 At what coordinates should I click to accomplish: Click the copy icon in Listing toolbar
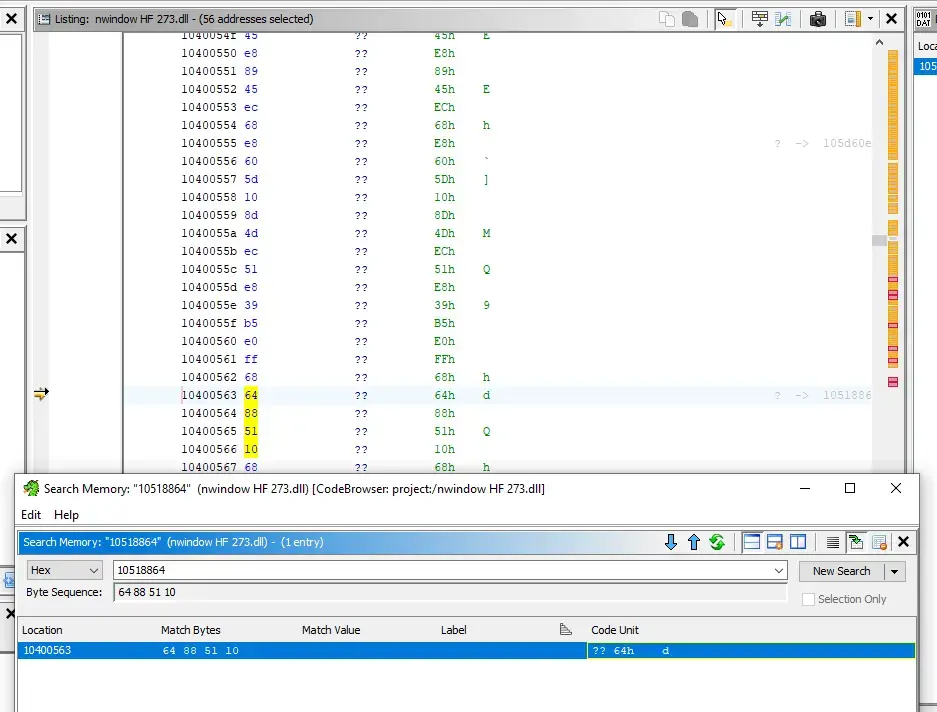666,19
